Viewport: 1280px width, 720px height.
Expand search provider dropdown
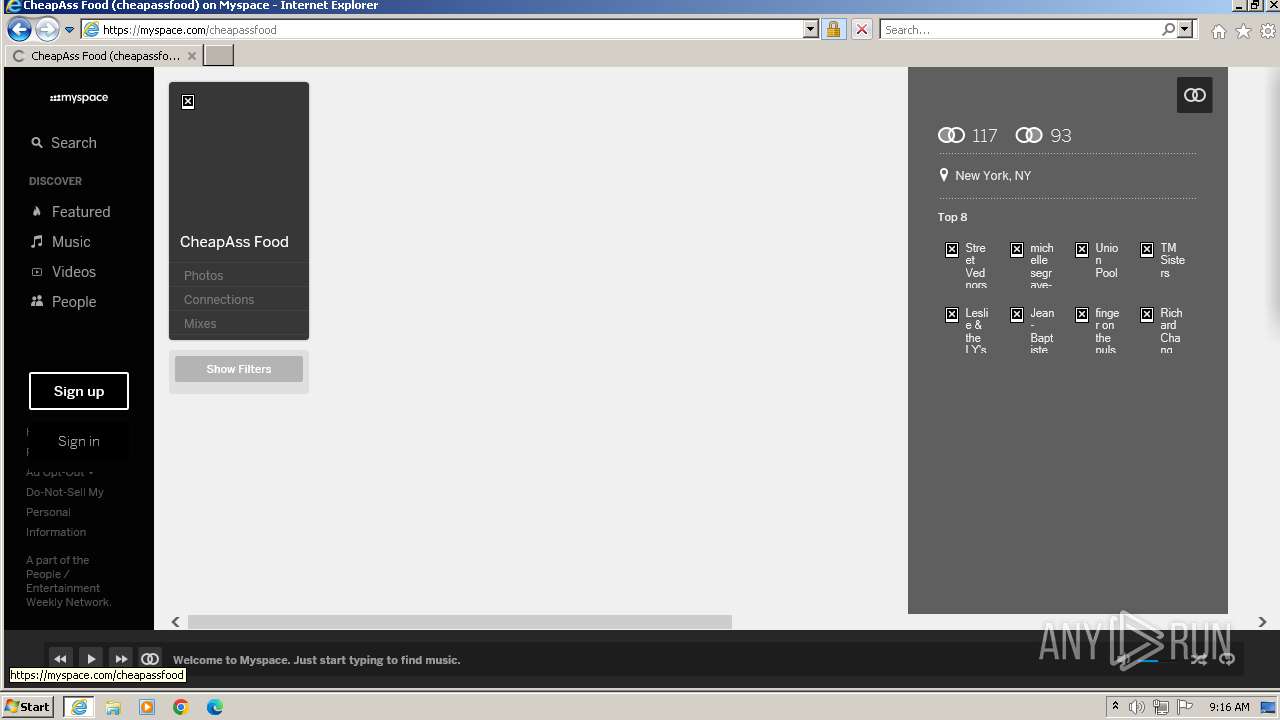(1186, 30)
